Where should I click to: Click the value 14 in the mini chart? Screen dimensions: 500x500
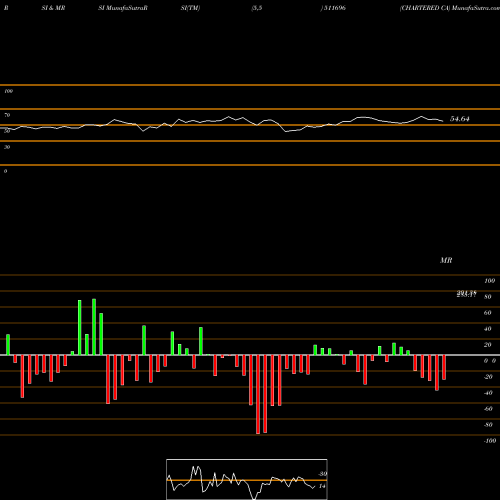(322, 486)
